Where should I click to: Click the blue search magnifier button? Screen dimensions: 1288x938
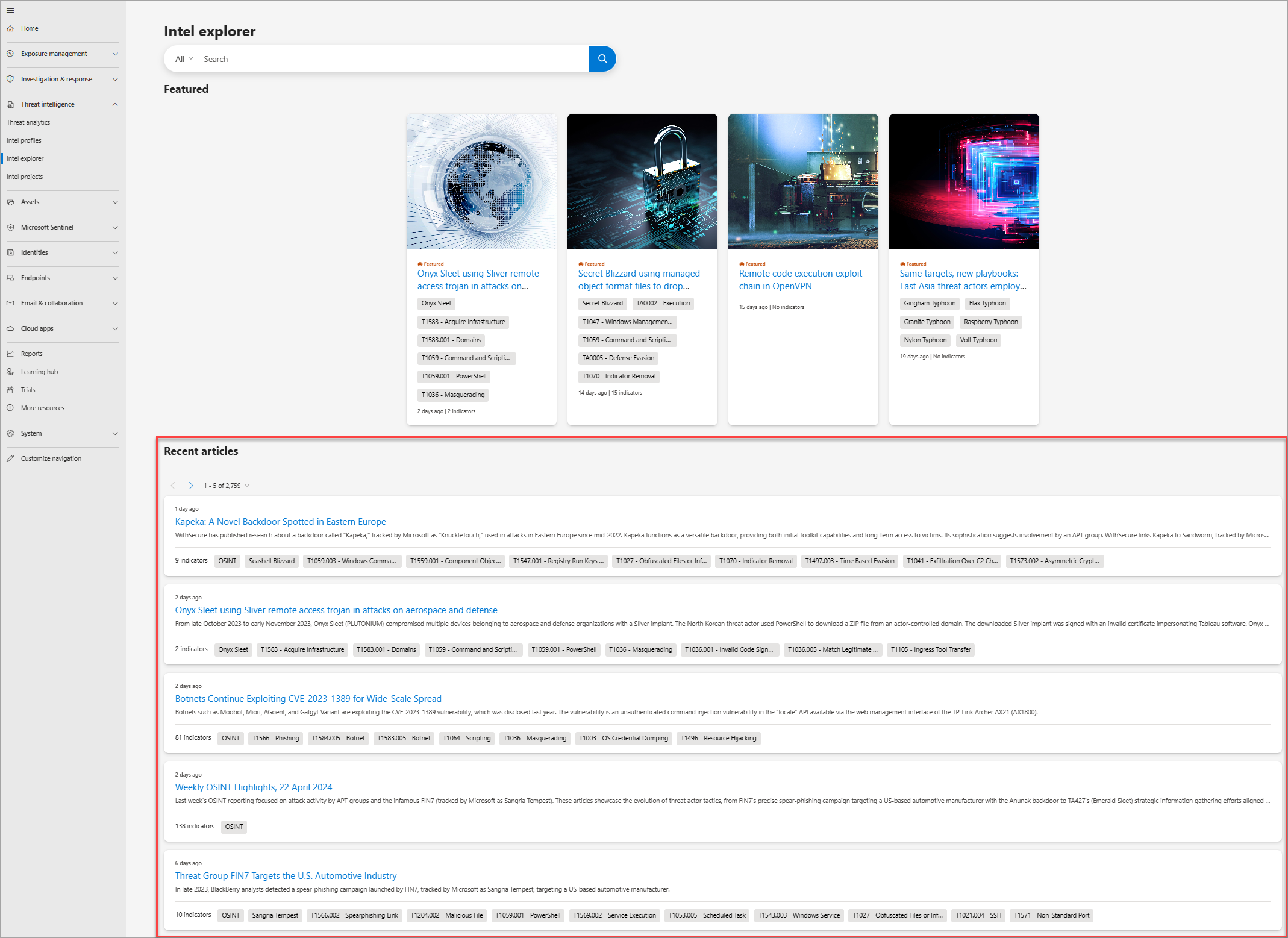(602, 59)
